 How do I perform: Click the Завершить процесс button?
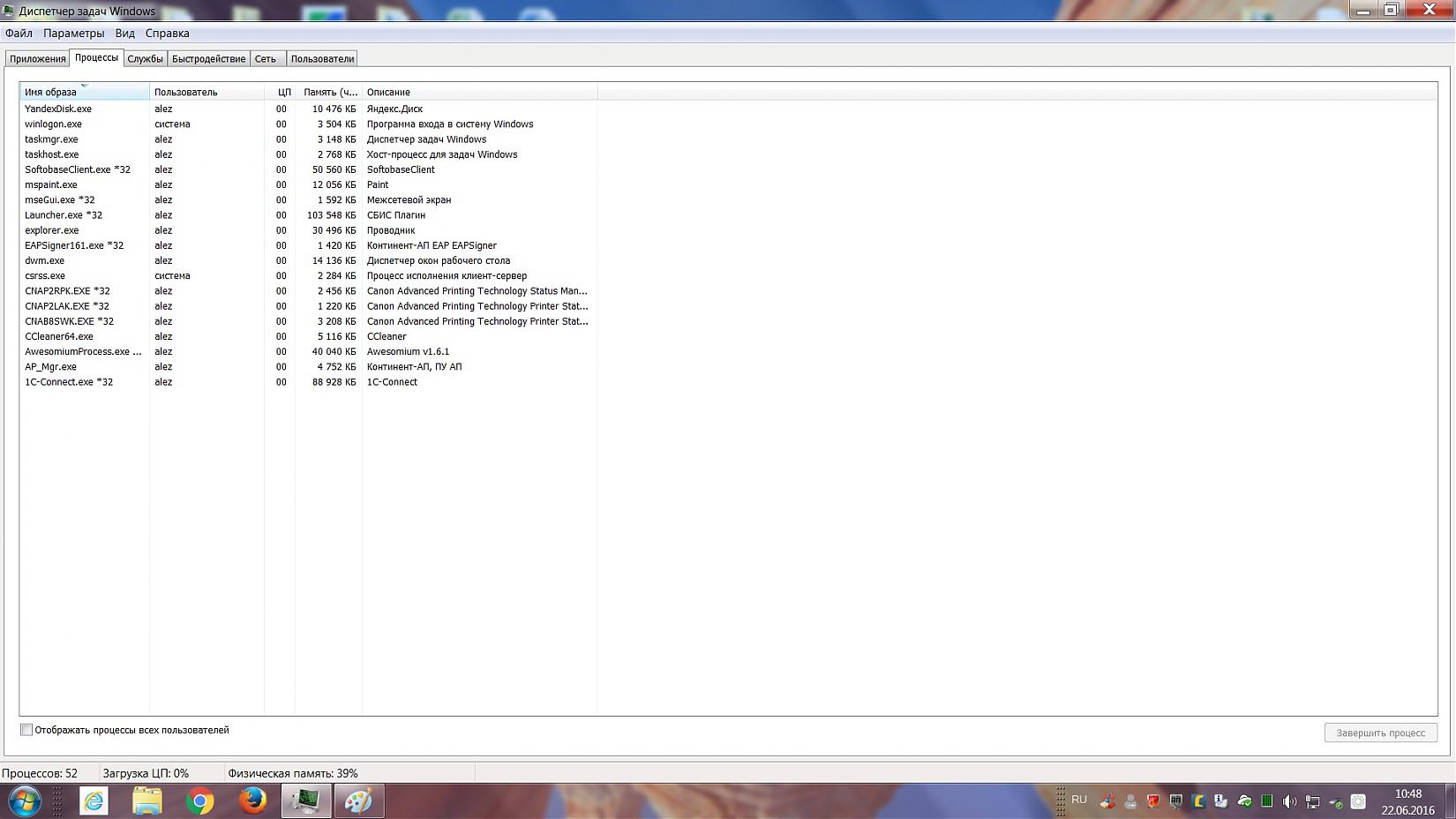pyautogui.click(x=1381, y=733)
